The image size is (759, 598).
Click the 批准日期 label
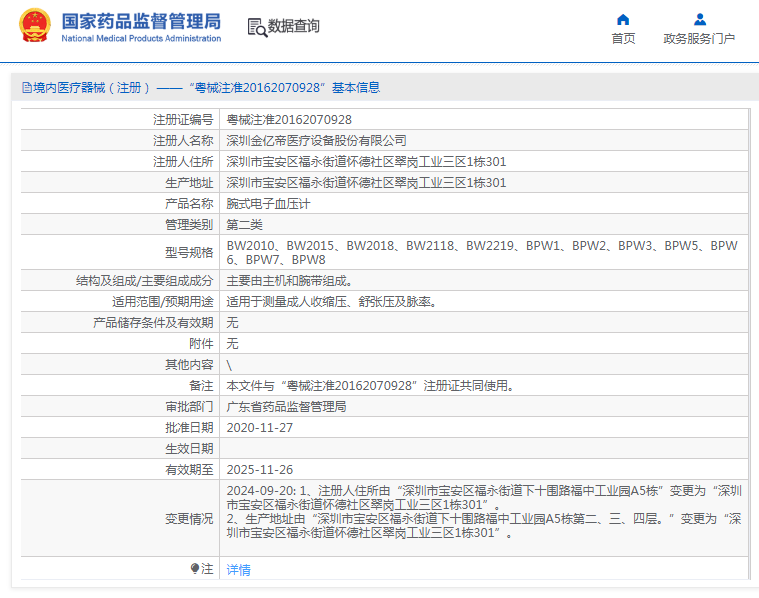189,428
